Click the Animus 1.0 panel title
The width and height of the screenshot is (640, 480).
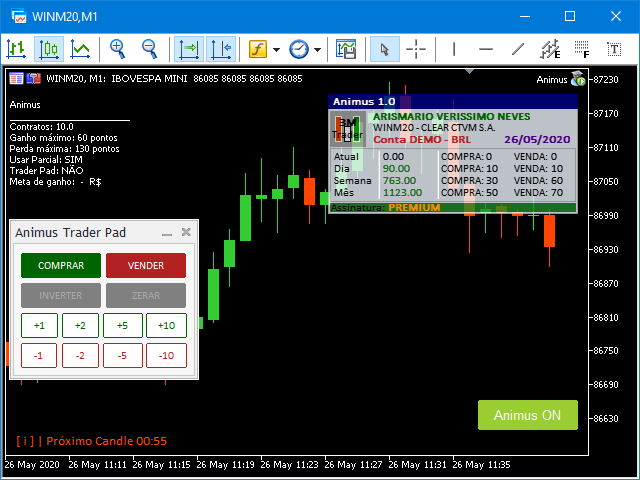point(364,101)
